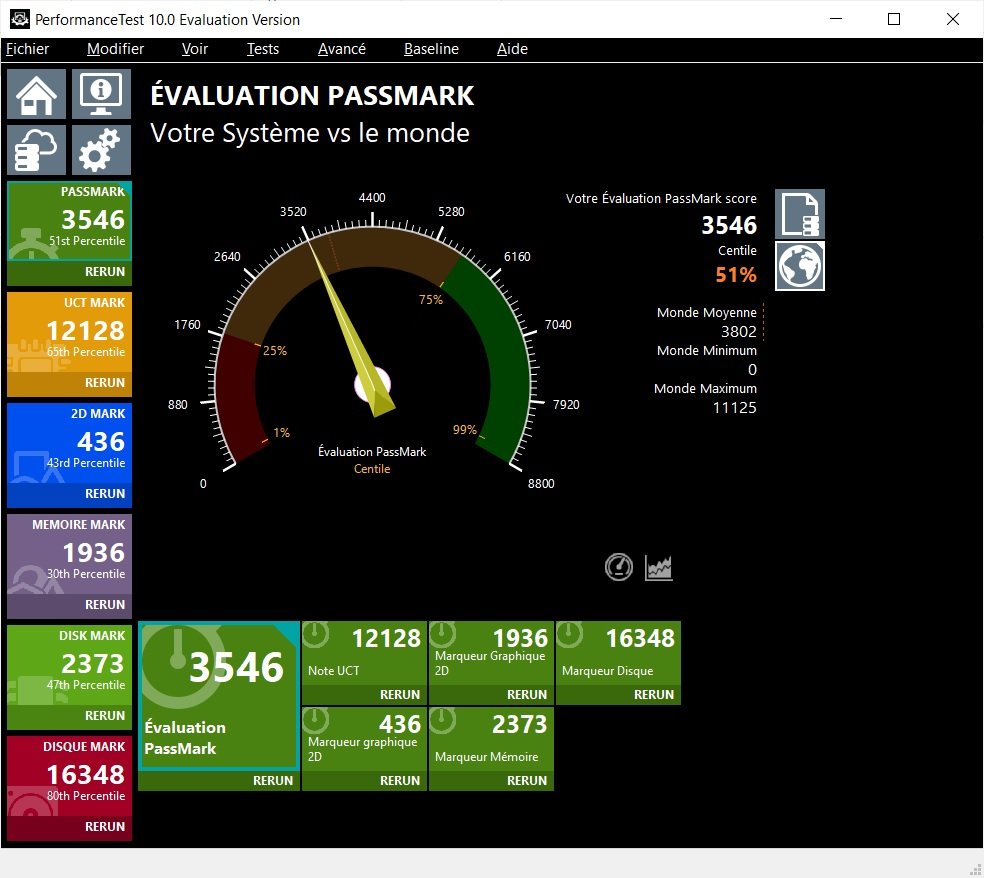Select the DISK MARK 2373 sidebar tile
The height and width of the screenshot is (878, 984).
69,665
